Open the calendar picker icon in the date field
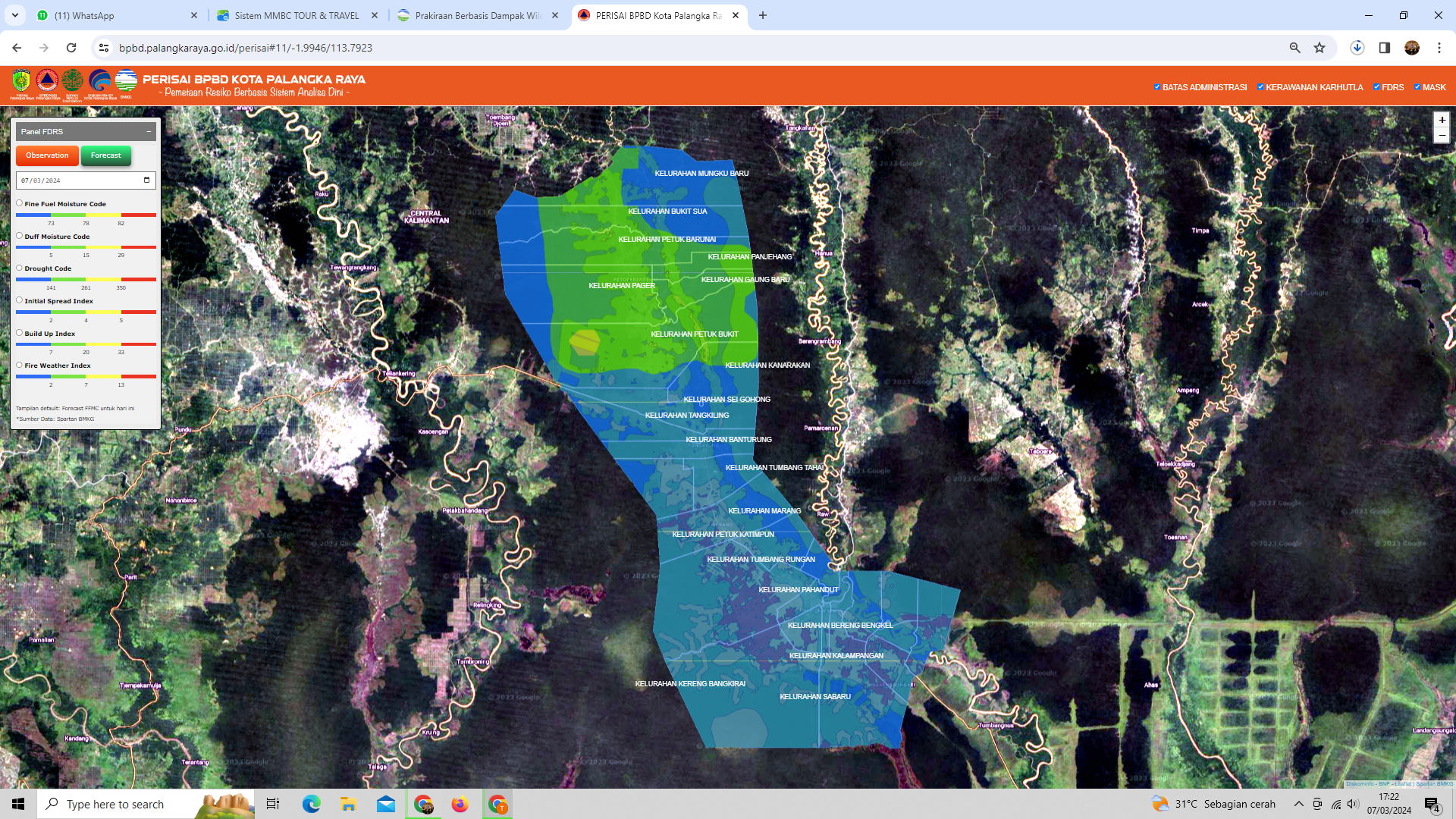 (146, 180)
